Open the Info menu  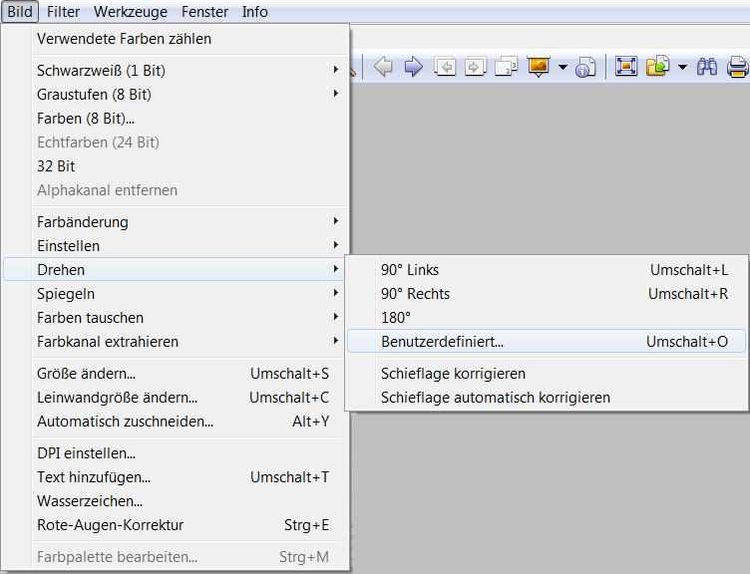point(254,11)
